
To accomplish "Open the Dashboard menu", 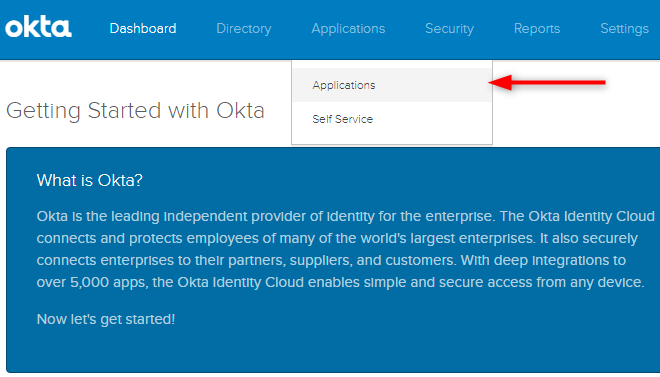I will pos(143,29).
